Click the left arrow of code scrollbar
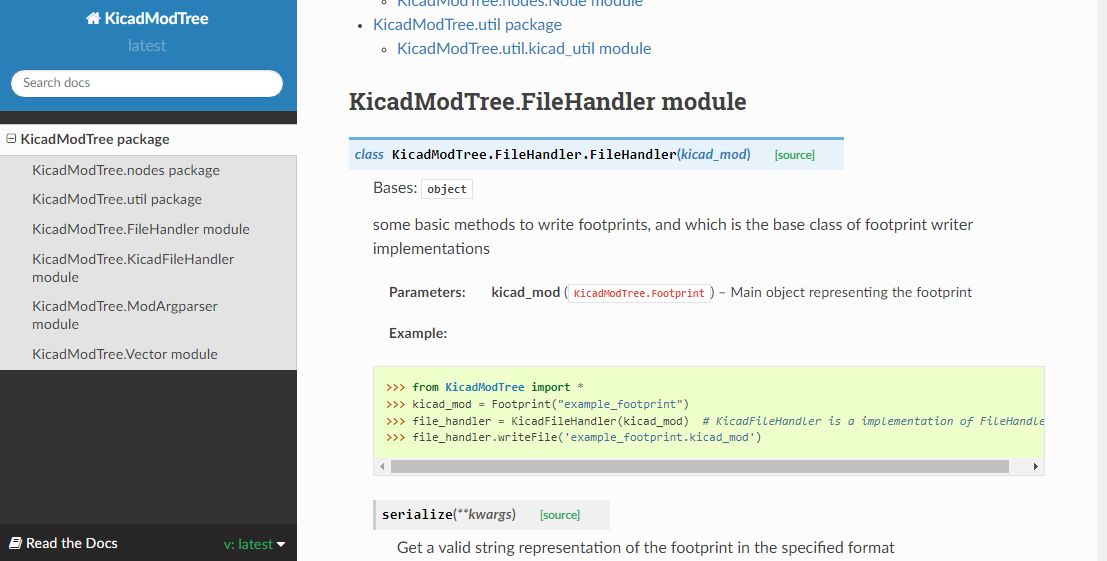 point(382,466)
